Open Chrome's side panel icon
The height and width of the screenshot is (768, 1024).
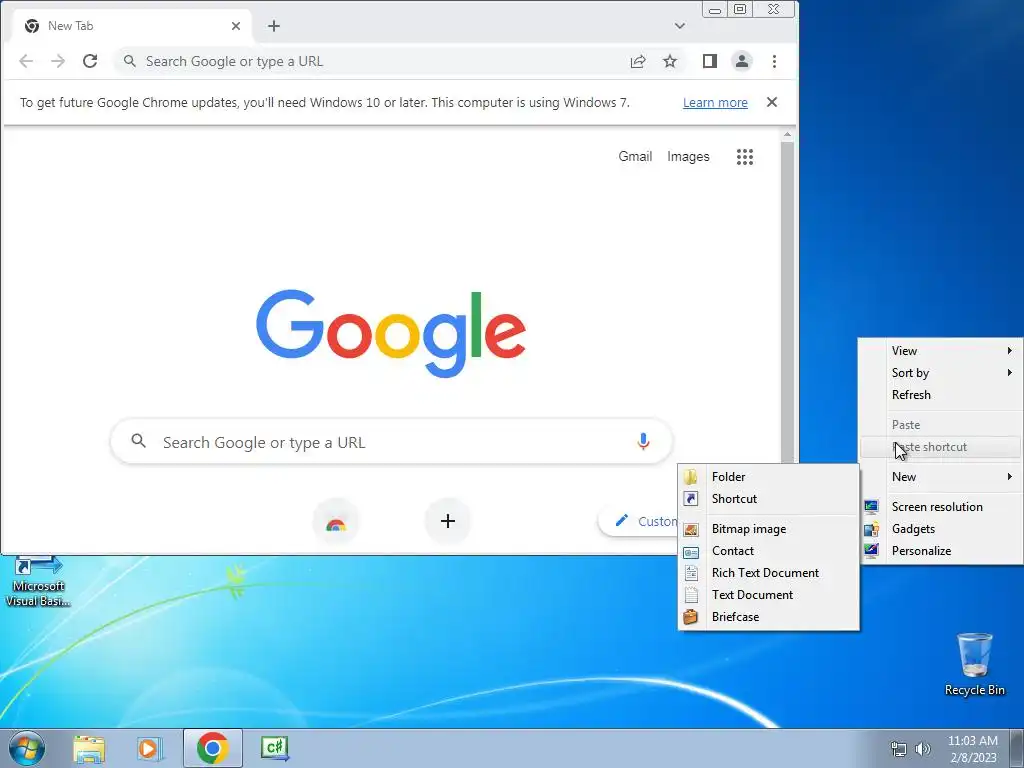tap(710, 61)
